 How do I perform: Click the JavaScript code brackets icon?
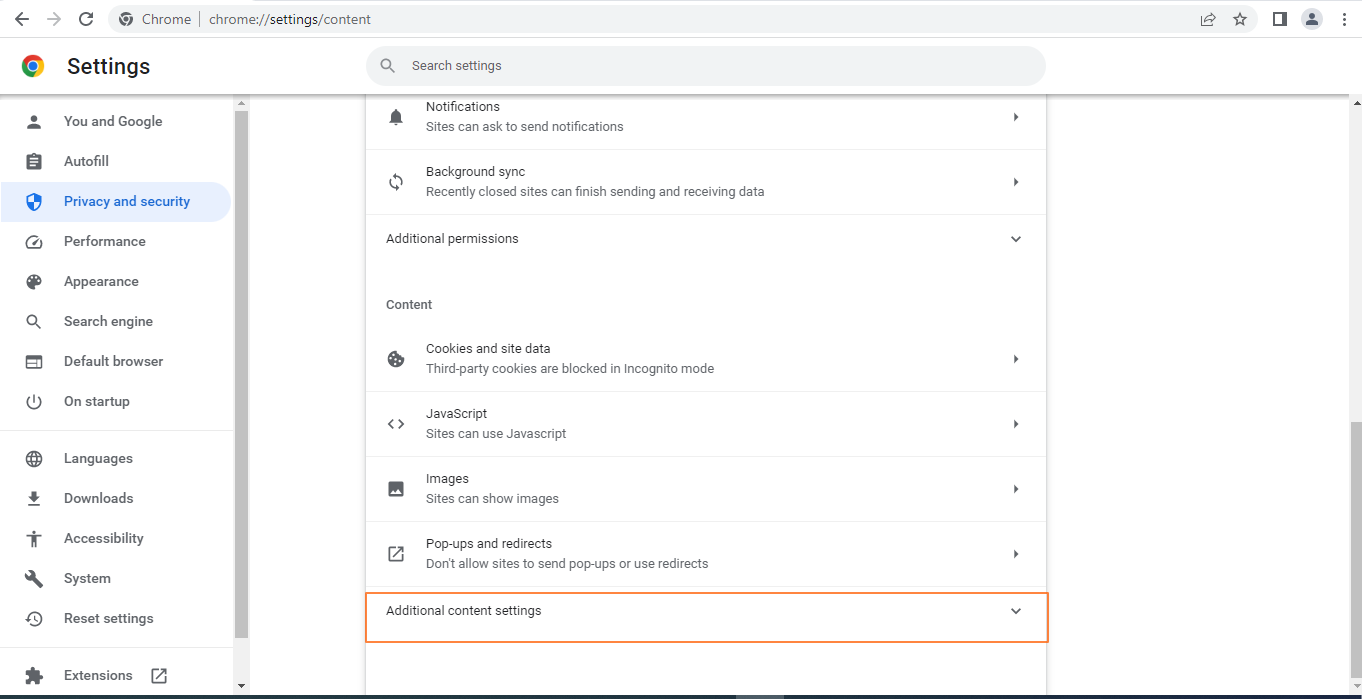click(396, 423)
